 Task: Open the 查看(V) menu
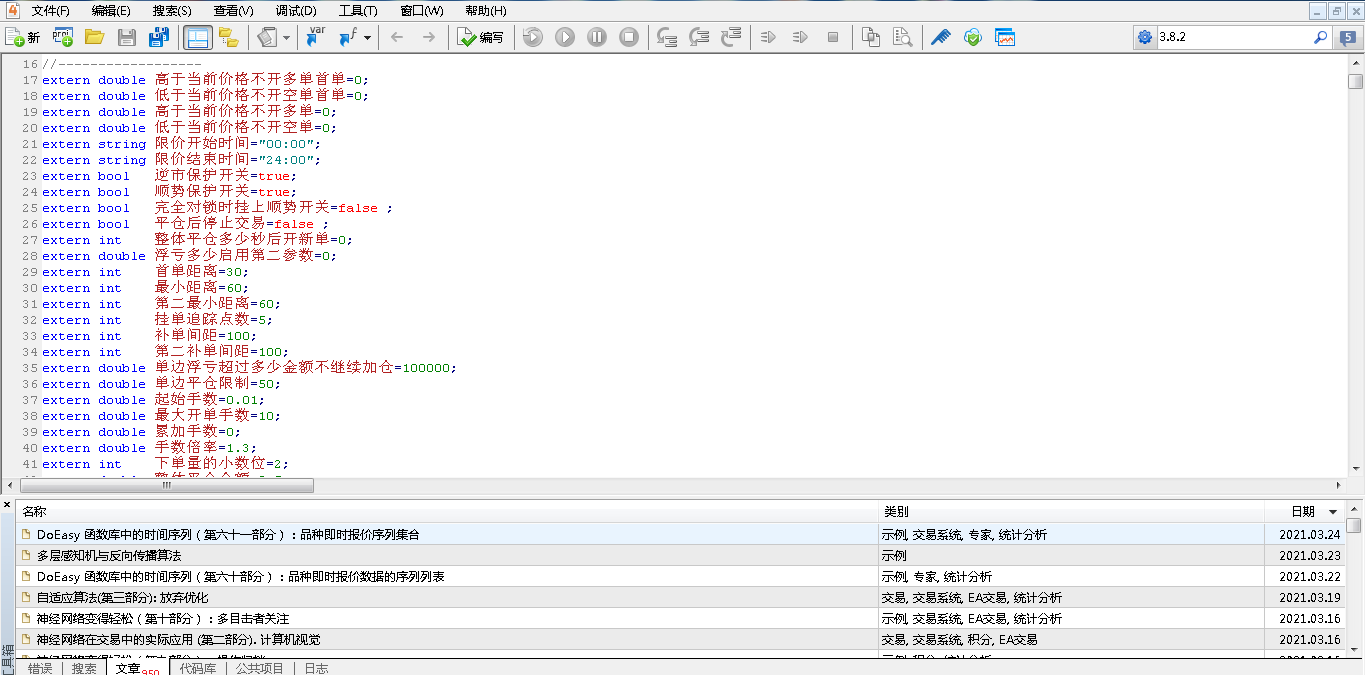pos(233,11)
